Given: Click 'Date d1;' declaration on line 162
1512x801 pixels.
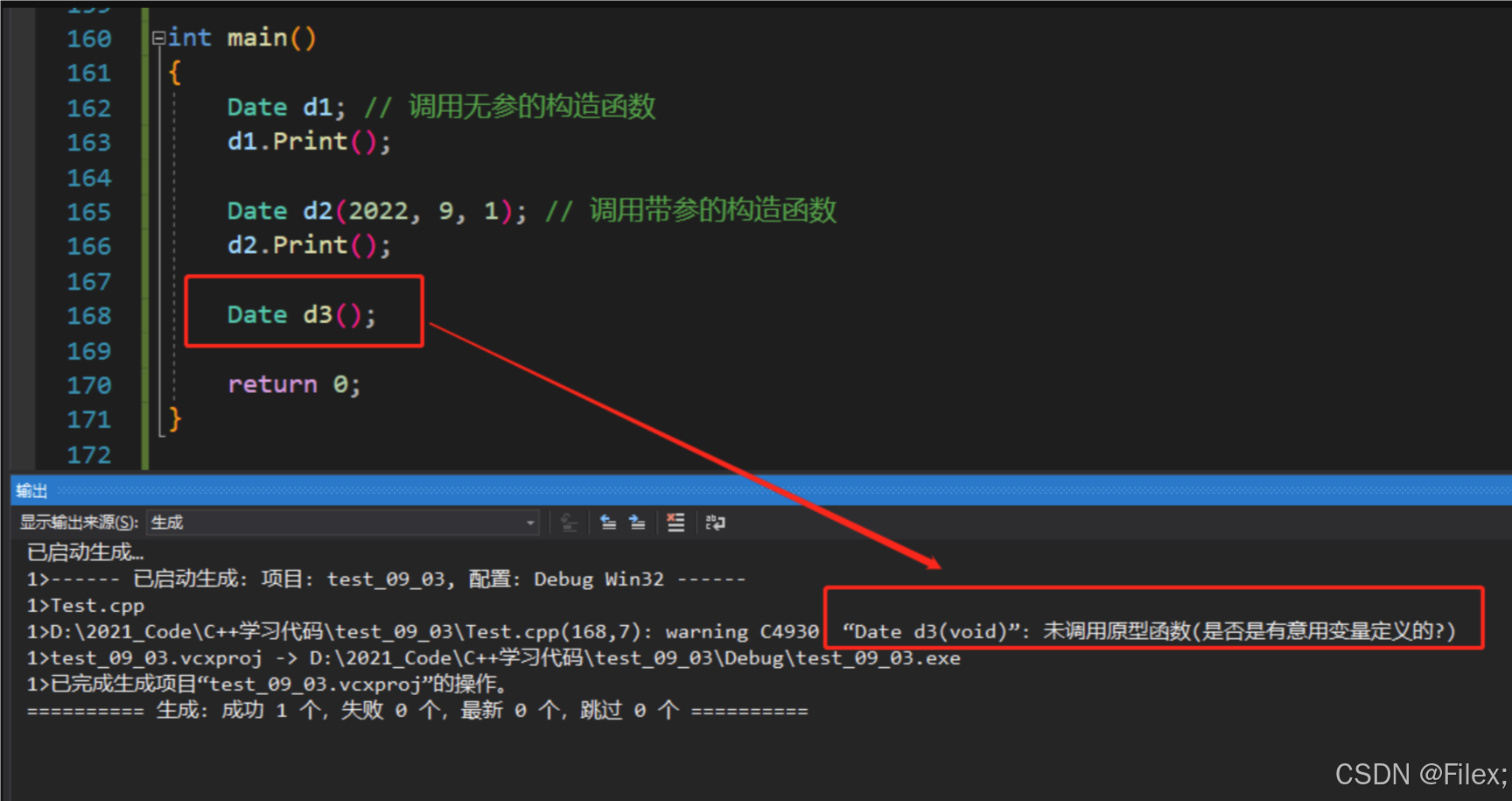Looking at the screenshot, I should pyautogui.click(x=286, y=108).
